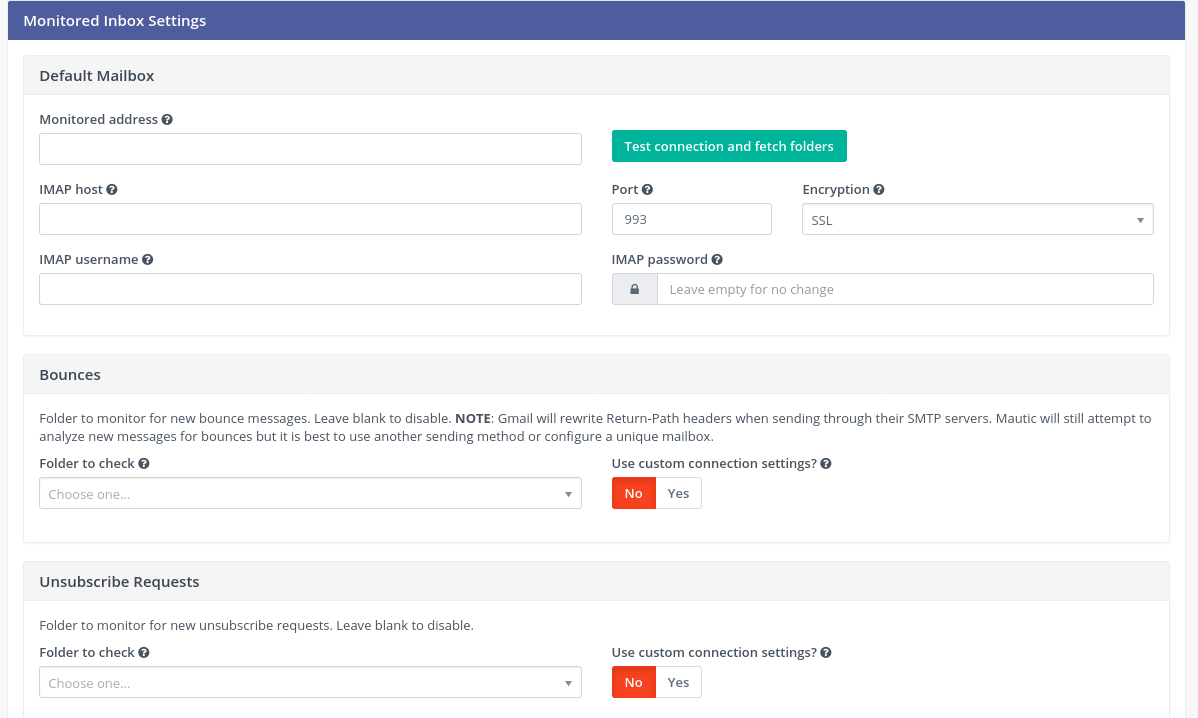Open Bounces Folder to check dropdown
The width and height of the screenshot is (1198, 718).
tap(310, 494)
